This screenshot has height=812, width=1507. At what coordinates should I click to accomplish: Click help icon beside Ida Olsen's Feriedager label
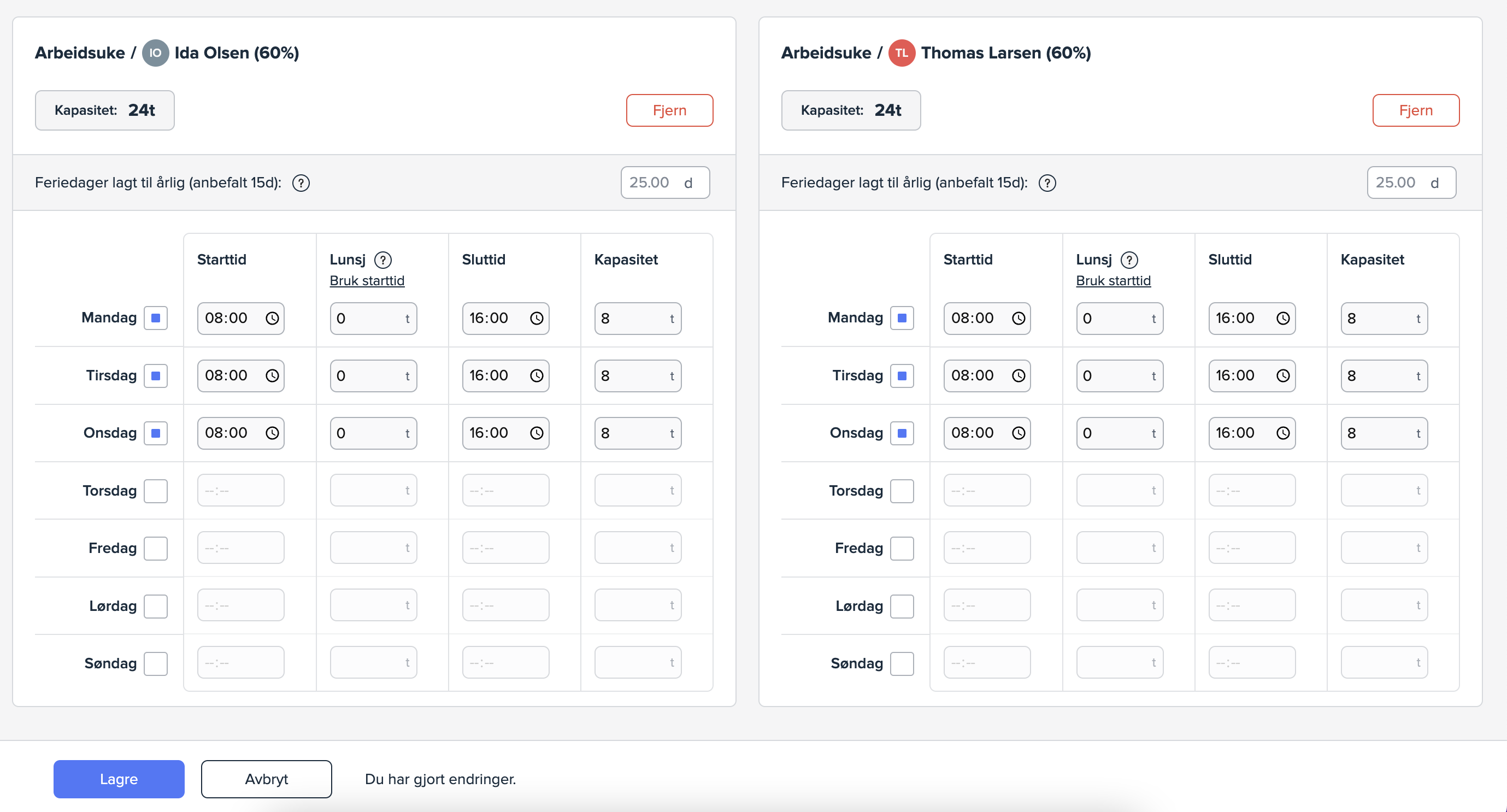pyautogui.click(x=301, y=183)
